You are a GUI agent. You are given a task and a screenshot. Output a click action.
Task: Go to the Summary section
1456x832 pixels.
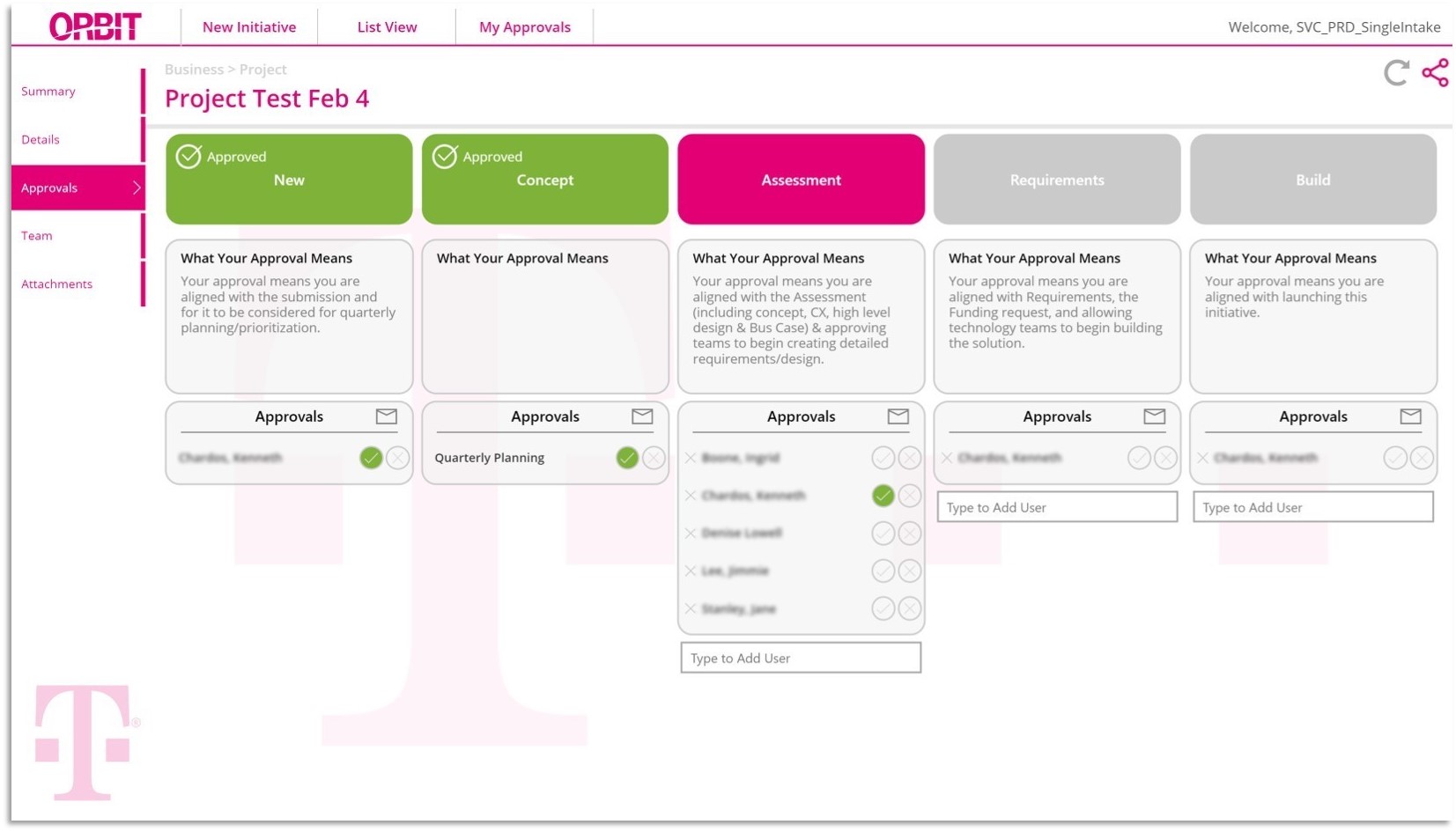(x=48, y=91)
